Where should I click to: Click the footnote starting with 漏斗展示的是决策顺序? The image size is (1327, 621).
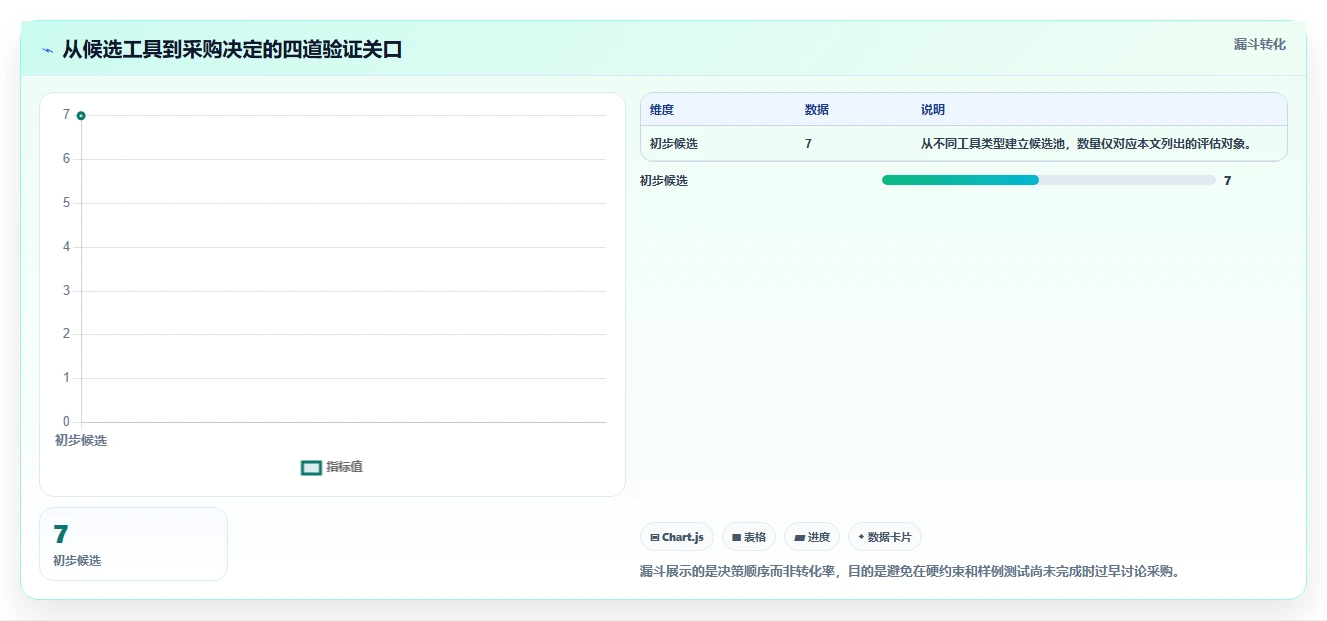910,572
